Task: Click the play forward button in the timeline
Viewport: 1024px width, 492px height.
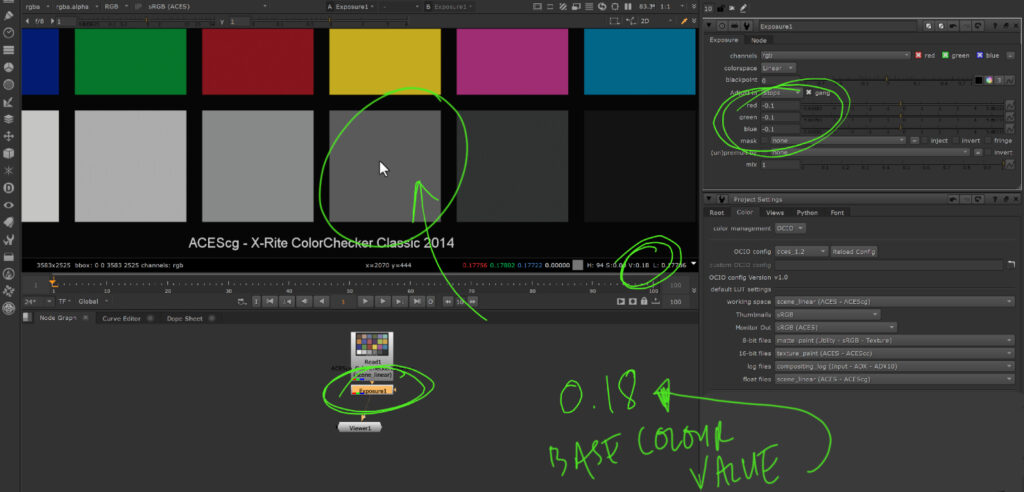Action: (366, 300)
